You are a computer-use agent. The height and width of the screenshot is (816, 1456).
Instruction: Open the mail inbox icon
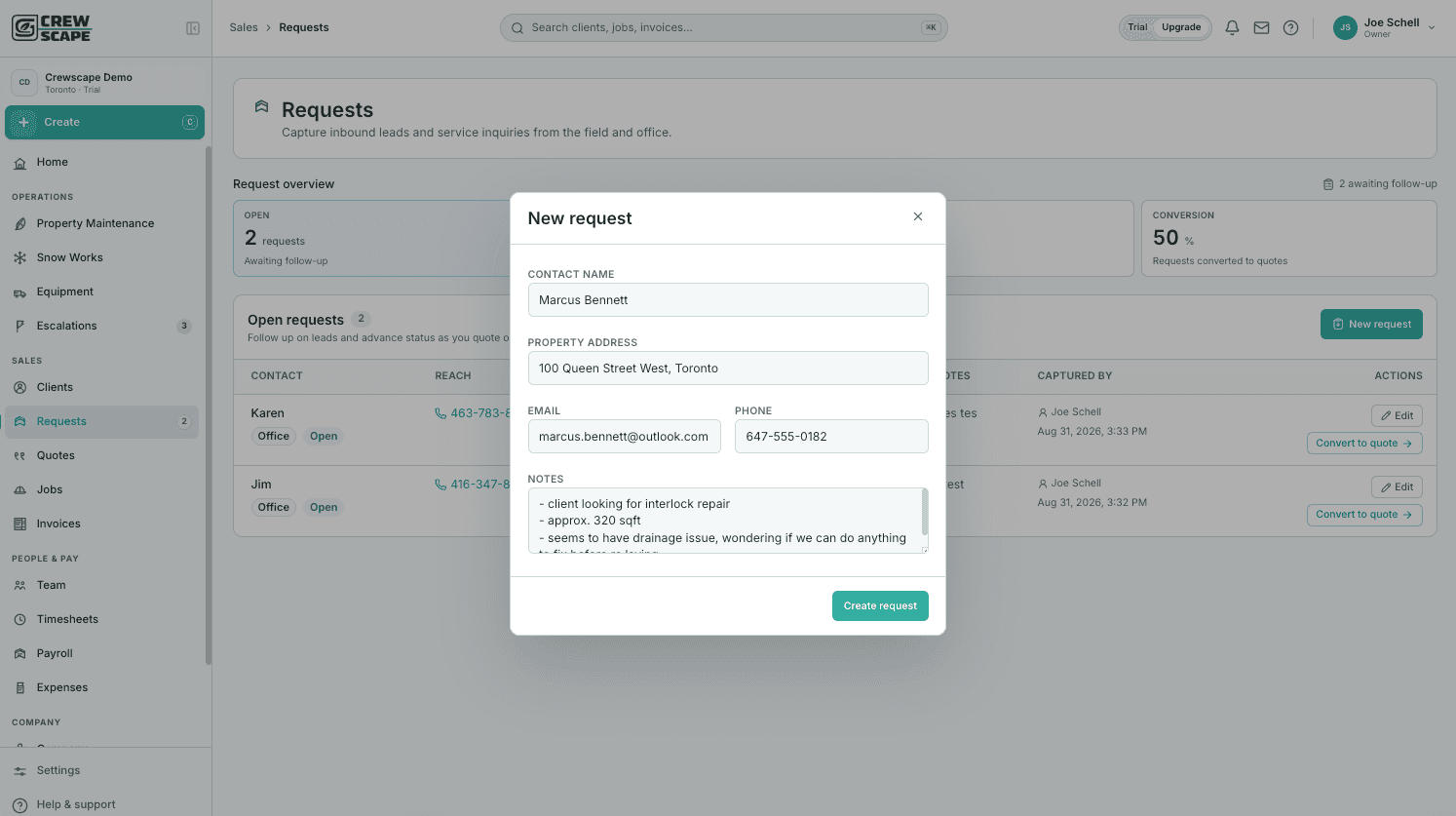coord(1261,28)
